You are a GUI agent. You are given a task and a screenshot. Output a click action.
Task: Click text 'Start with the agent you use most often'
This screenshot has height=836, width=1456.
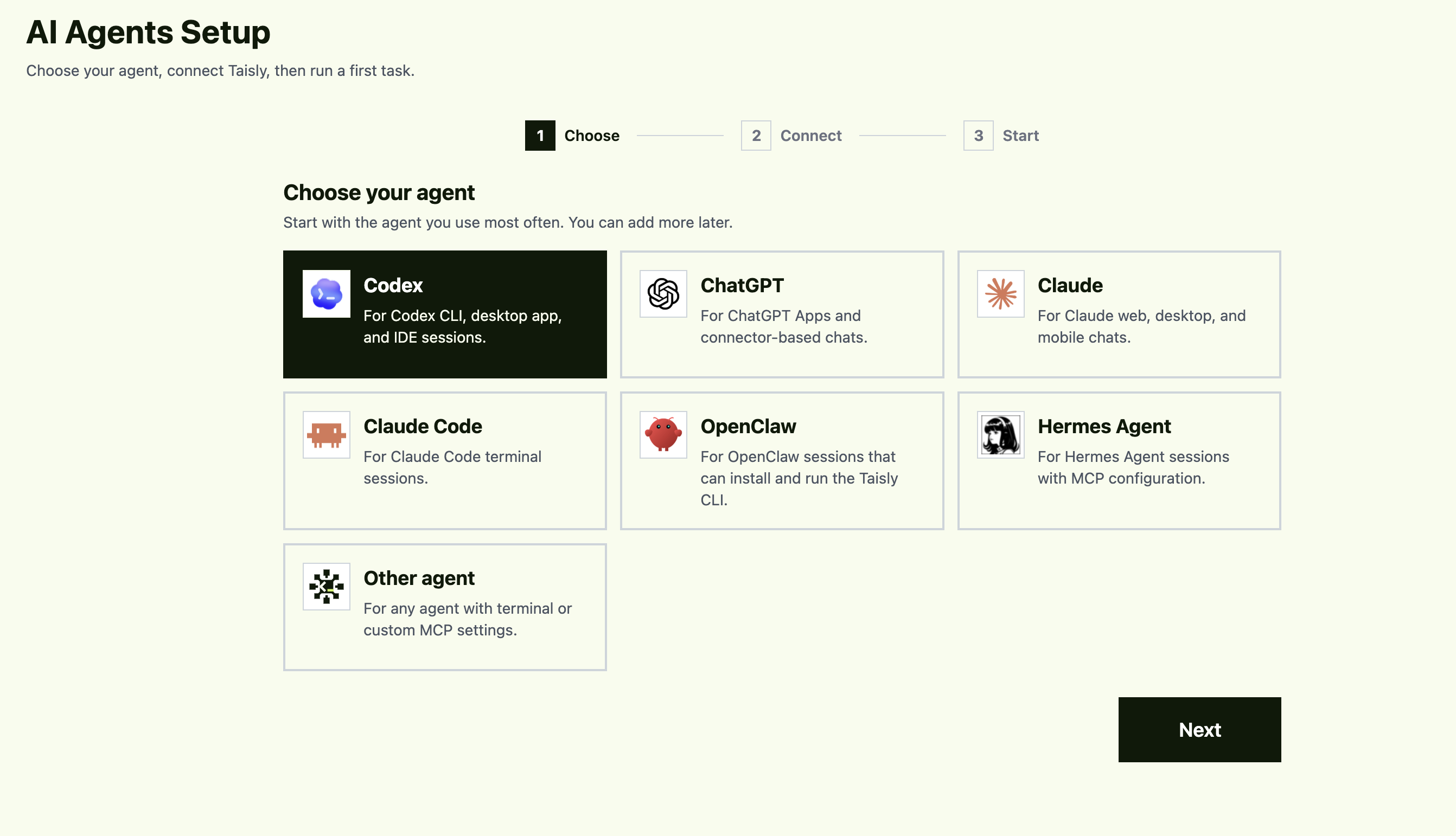point(423,222)
